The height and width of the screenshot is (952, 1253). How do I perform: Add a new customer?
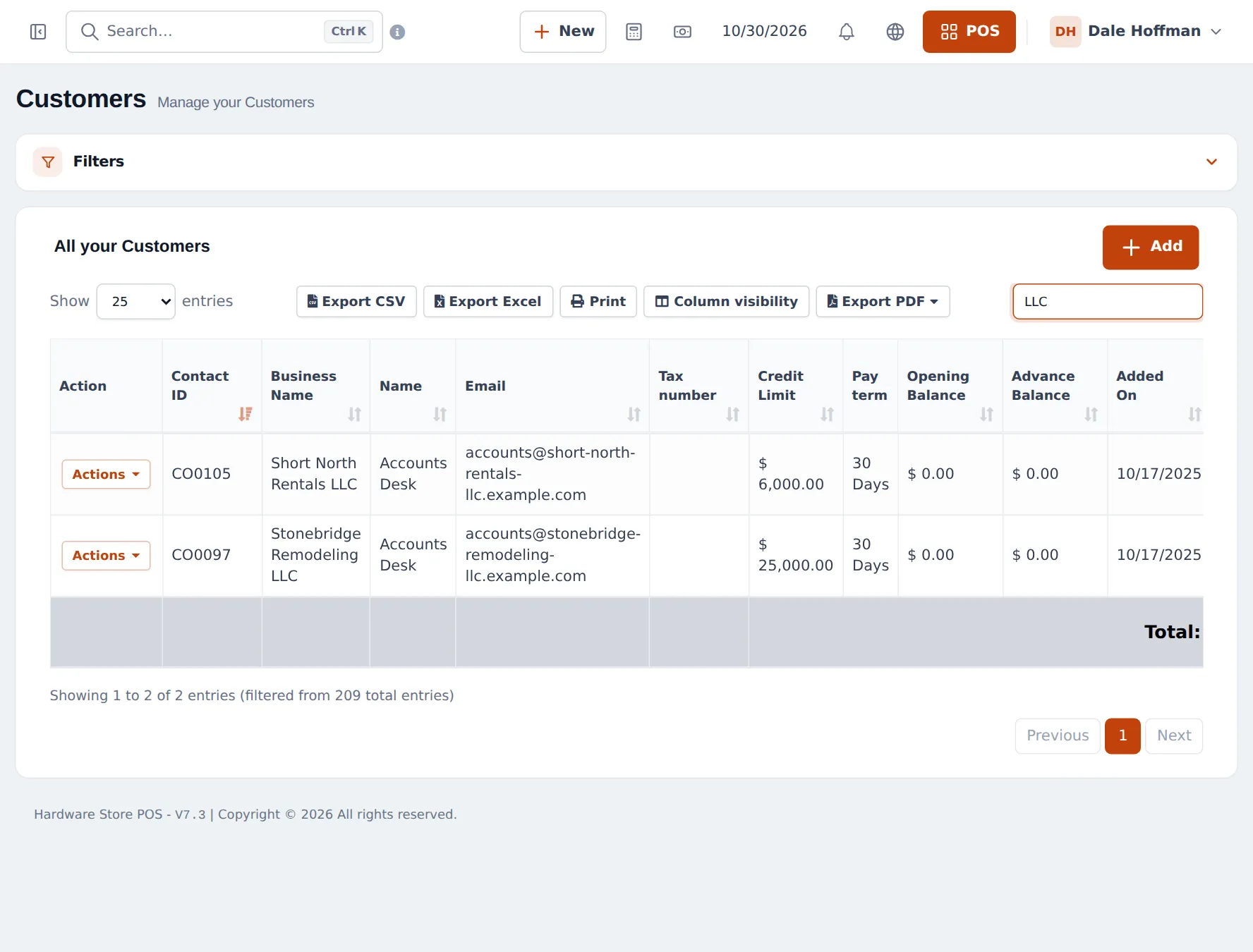[x=1151, y=248]
